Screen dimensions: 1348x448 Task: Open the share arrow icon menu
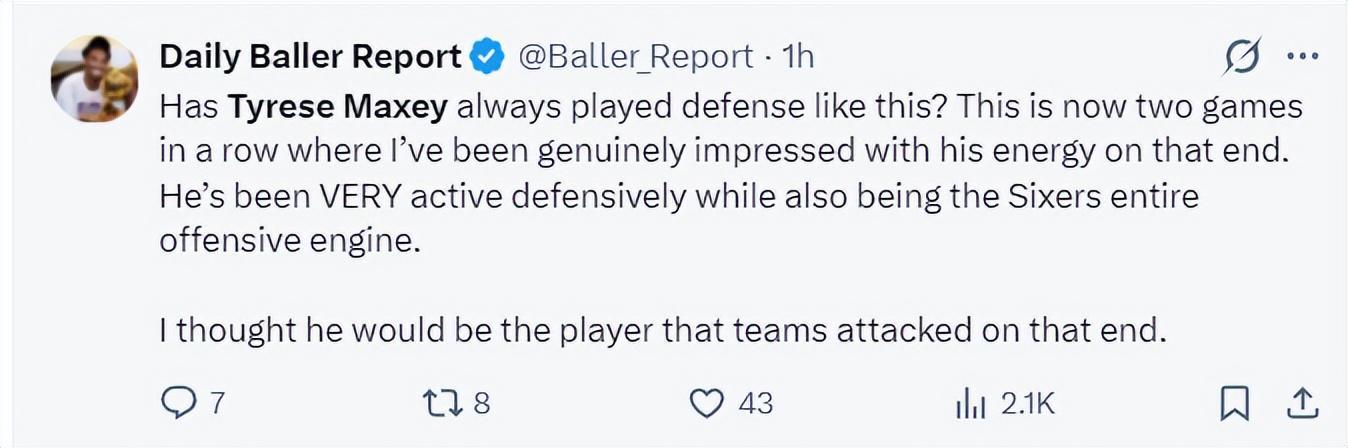tap(1300, 403)
